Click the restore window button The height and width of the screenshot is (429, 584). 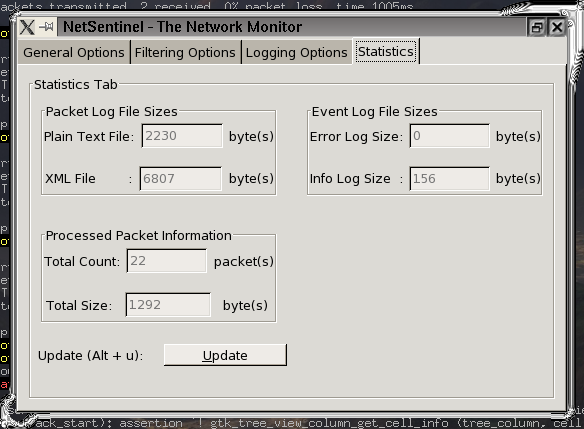537,27
